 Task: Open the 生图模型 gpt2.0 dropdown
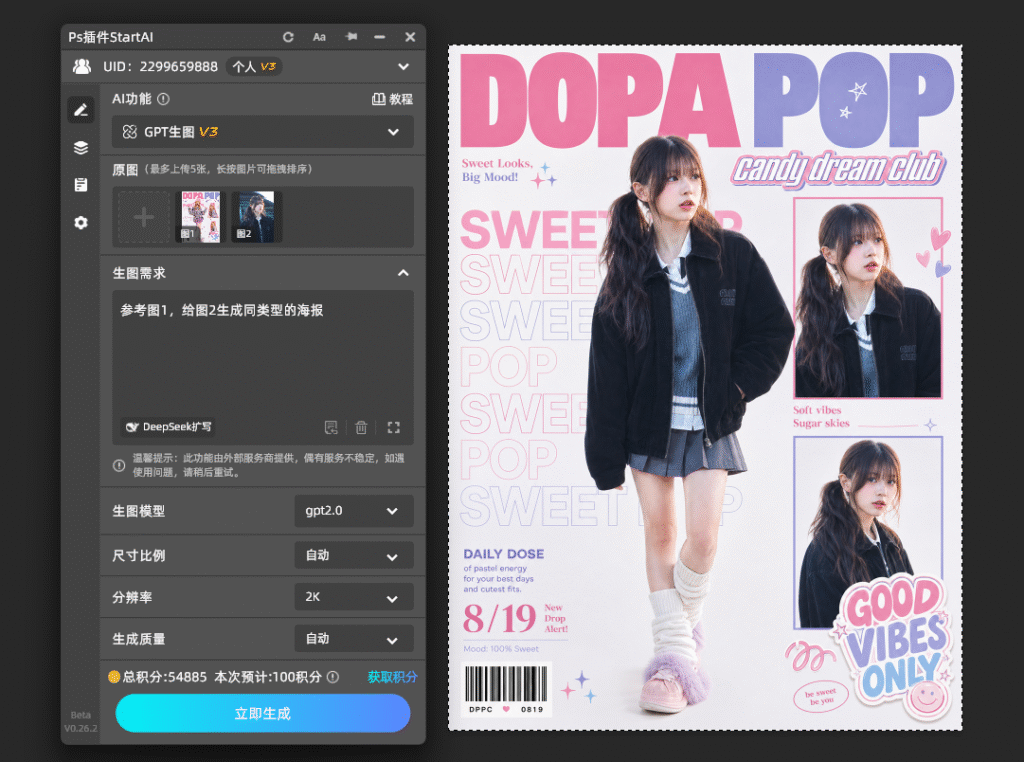[x=354, y=511]
